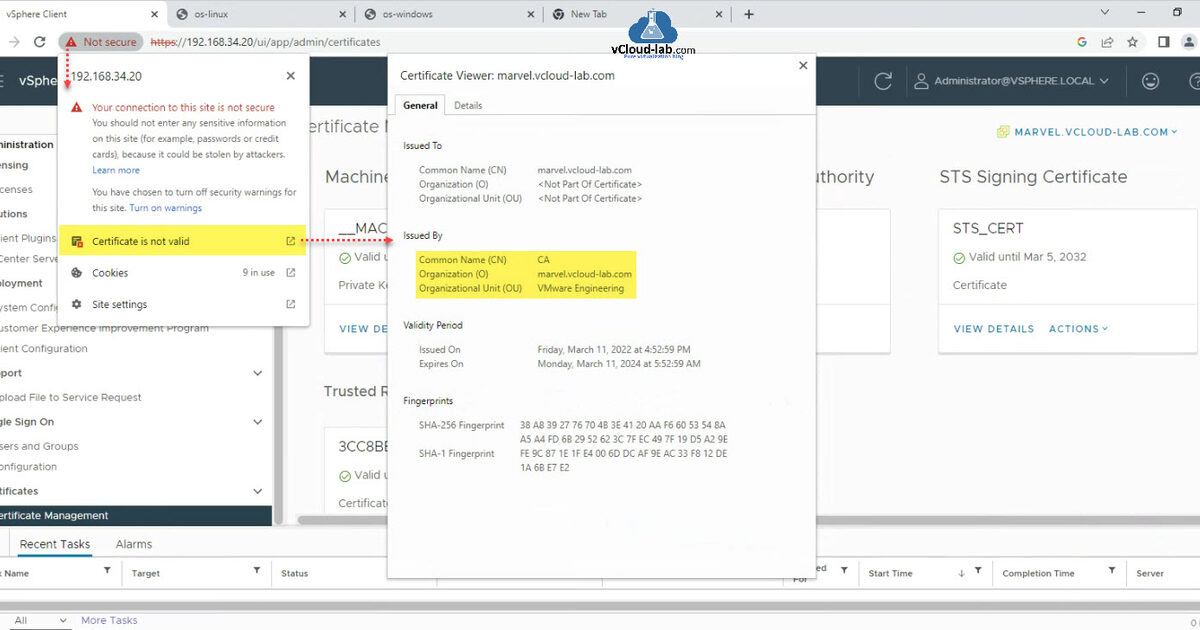Viewport: 1200px width, 630px height.
Task: Switch to the os-linux browser tab
Action: pos(259,14)
